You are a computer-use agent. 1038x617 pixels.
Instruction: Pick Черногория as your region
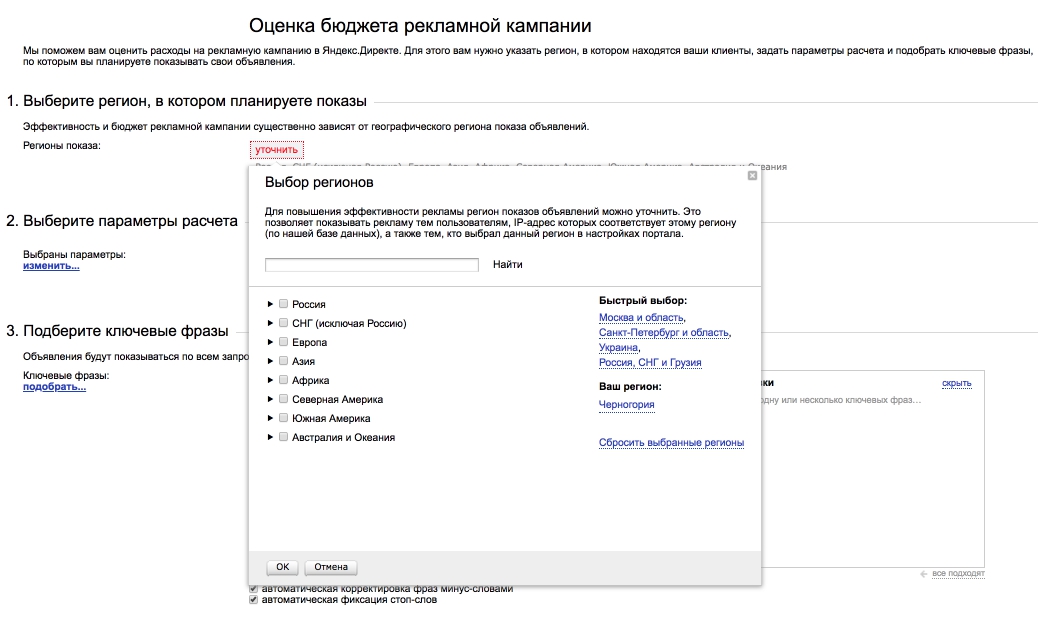click(x=626, y=404)
